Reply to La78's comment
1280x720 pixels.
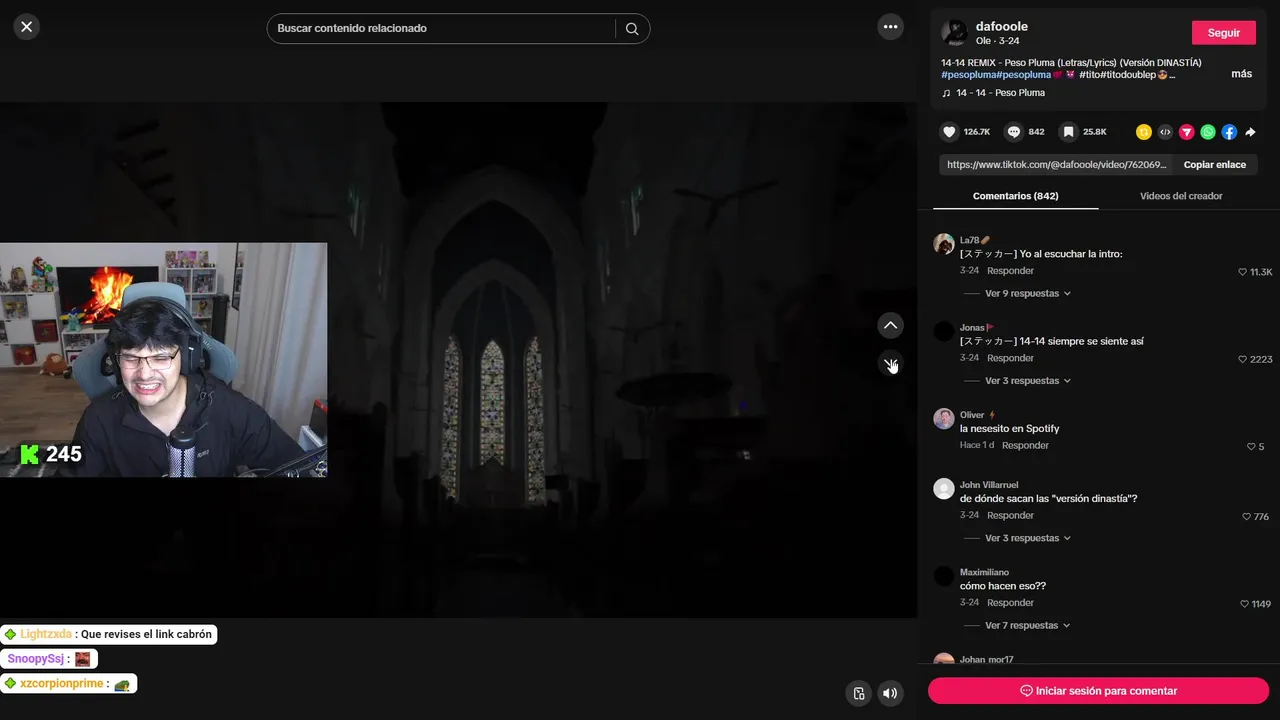coord(1010,271)
